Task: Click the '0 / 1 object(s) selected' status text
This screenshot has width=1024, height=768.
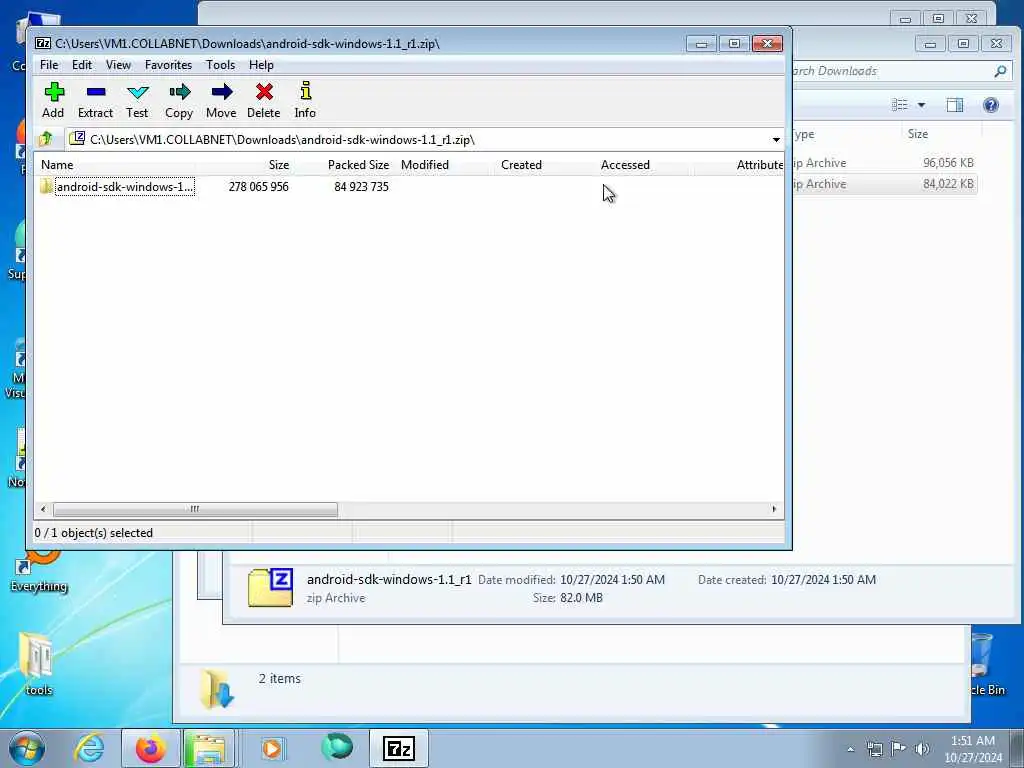Action: click(93, 533)
